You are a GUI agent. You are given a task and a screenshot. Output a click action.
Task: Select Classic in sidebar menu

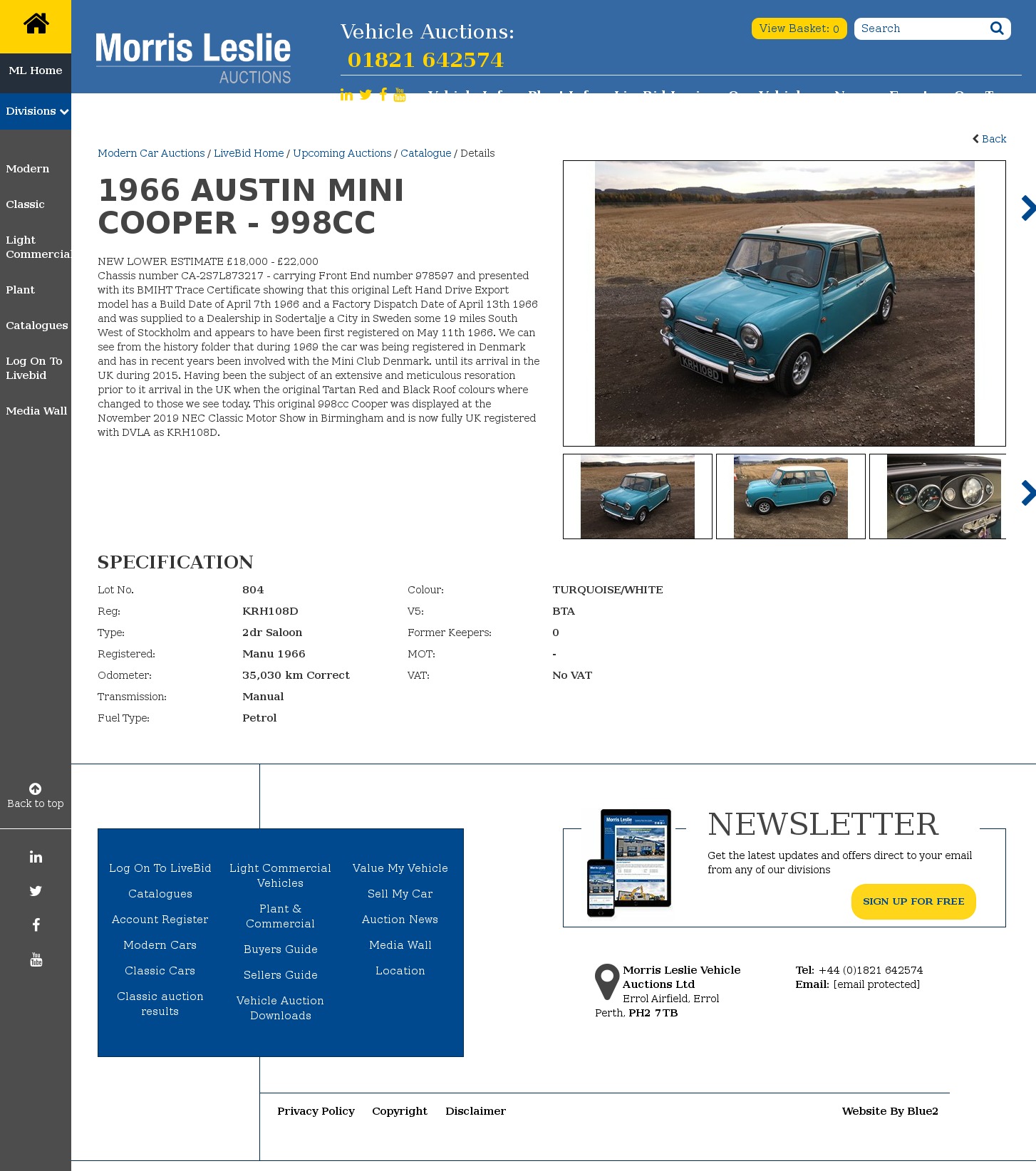[25, 204]
